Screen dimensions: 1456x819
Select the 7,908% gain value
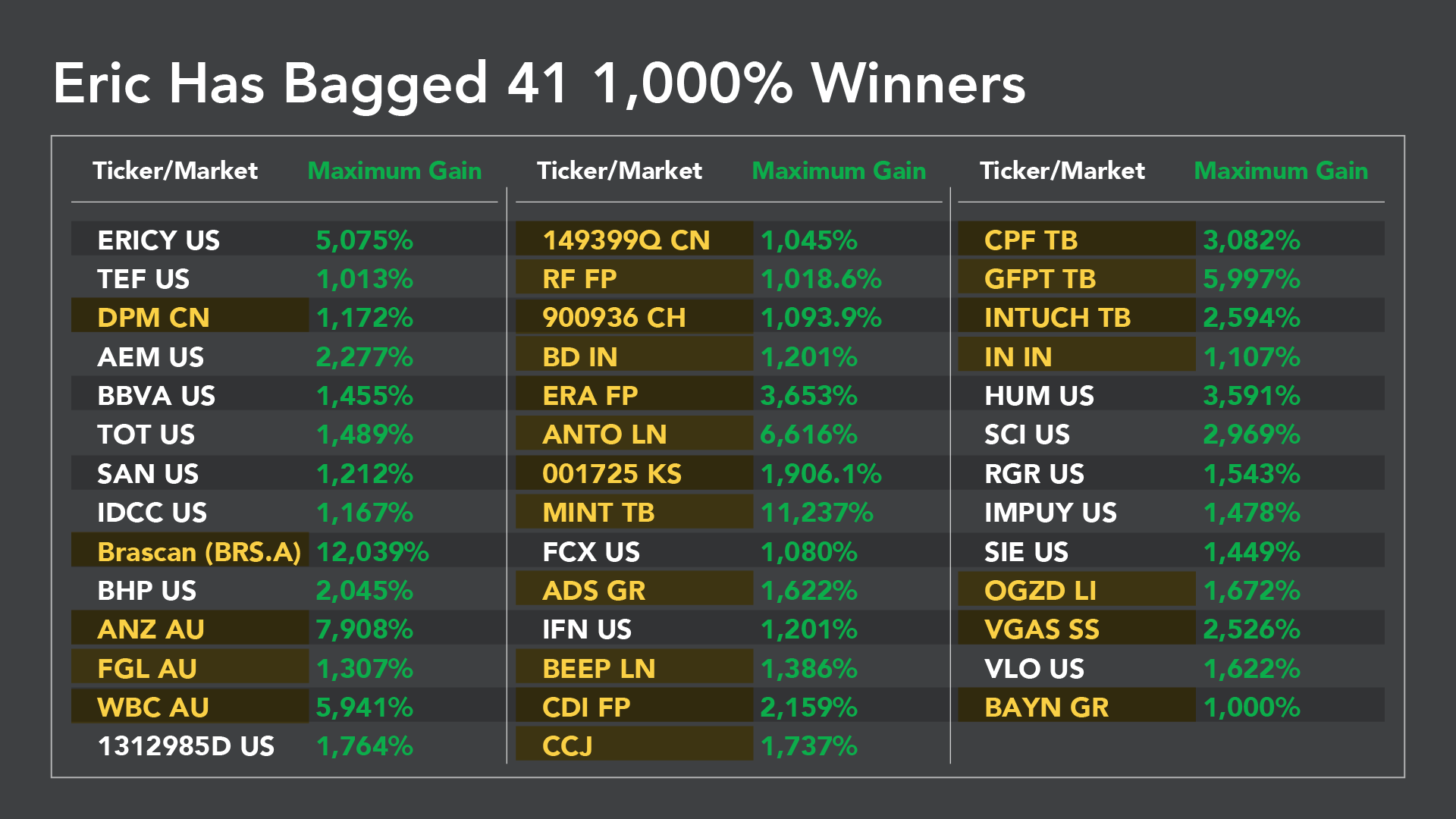click(364, 629)
